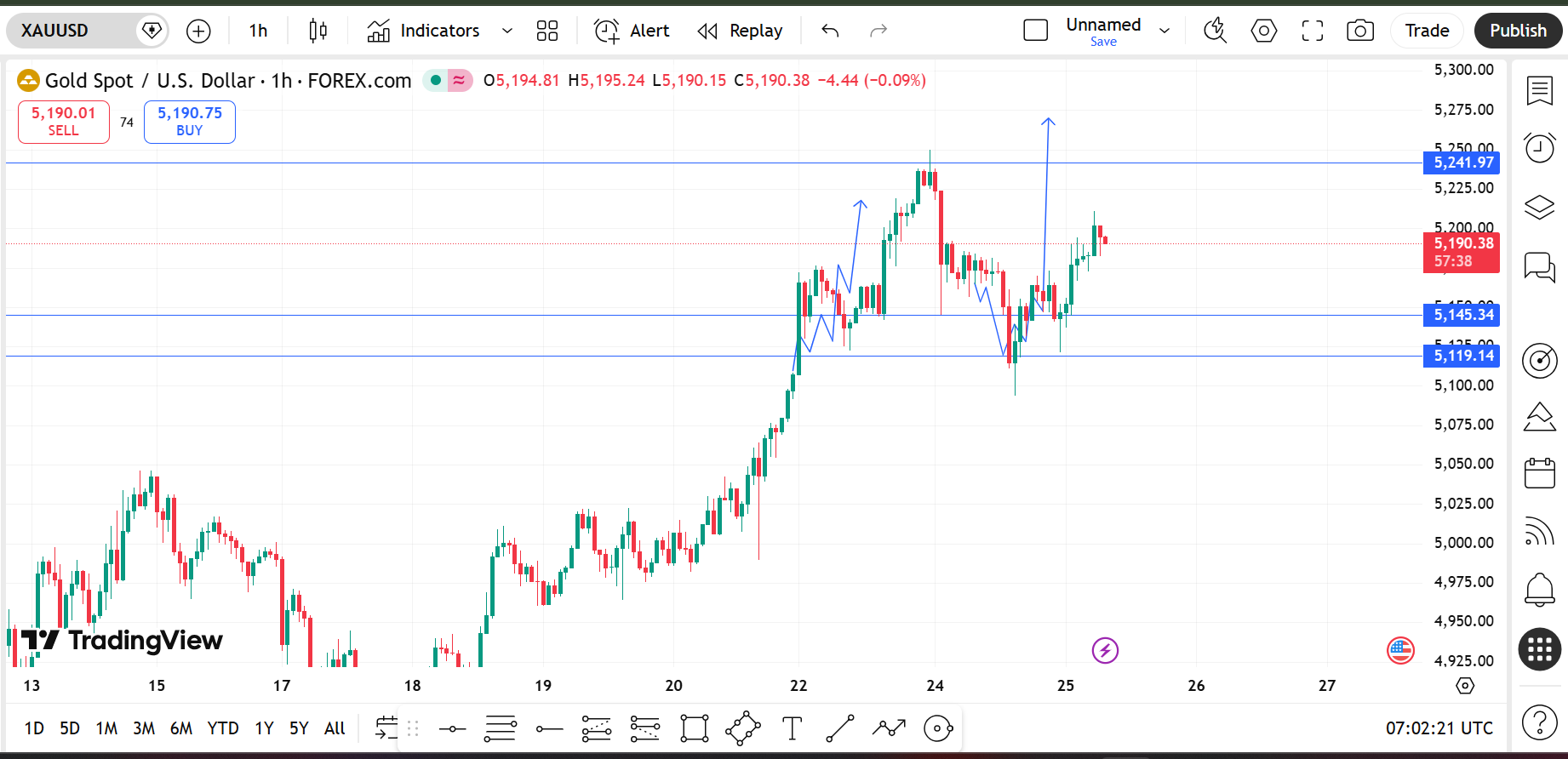Screen dimensions: 1568x759
Task: Enter fullscreen mode
Action: (1312, 31)
